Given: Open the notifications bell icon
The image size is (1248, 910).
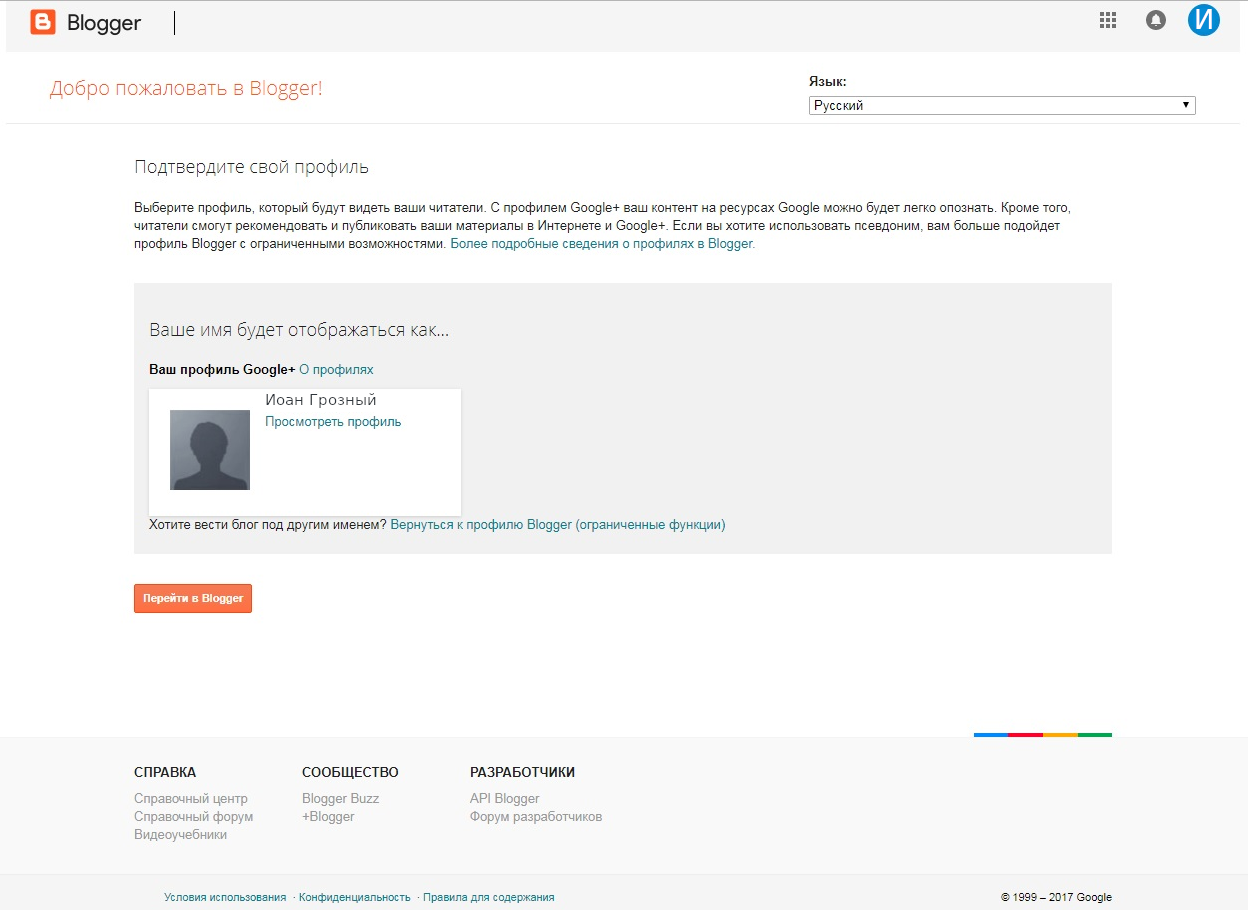Looking at the screenshot, I should [1156, 20].
